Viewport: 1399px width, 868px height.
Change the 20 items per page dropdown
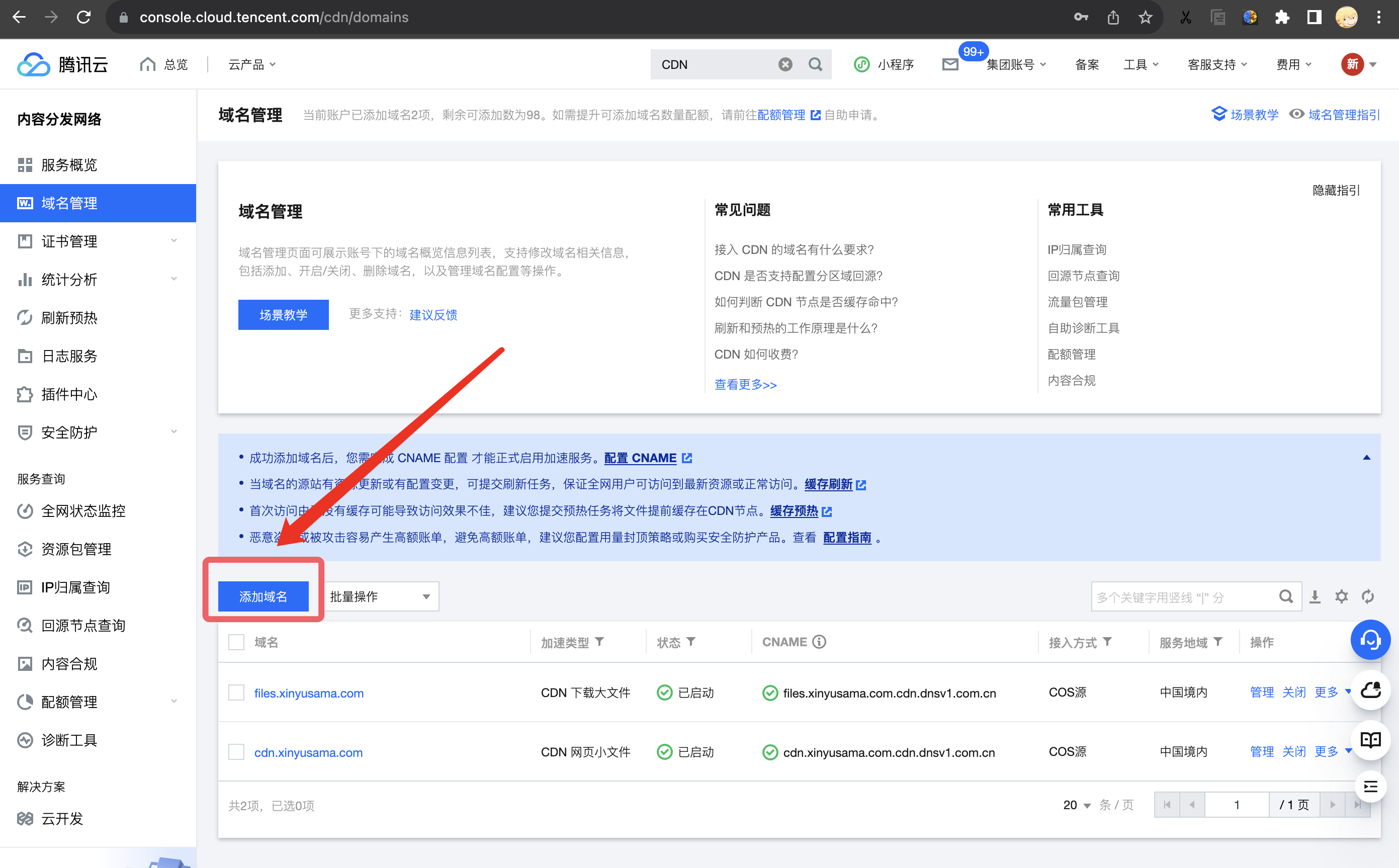[x=1076, y=805]
